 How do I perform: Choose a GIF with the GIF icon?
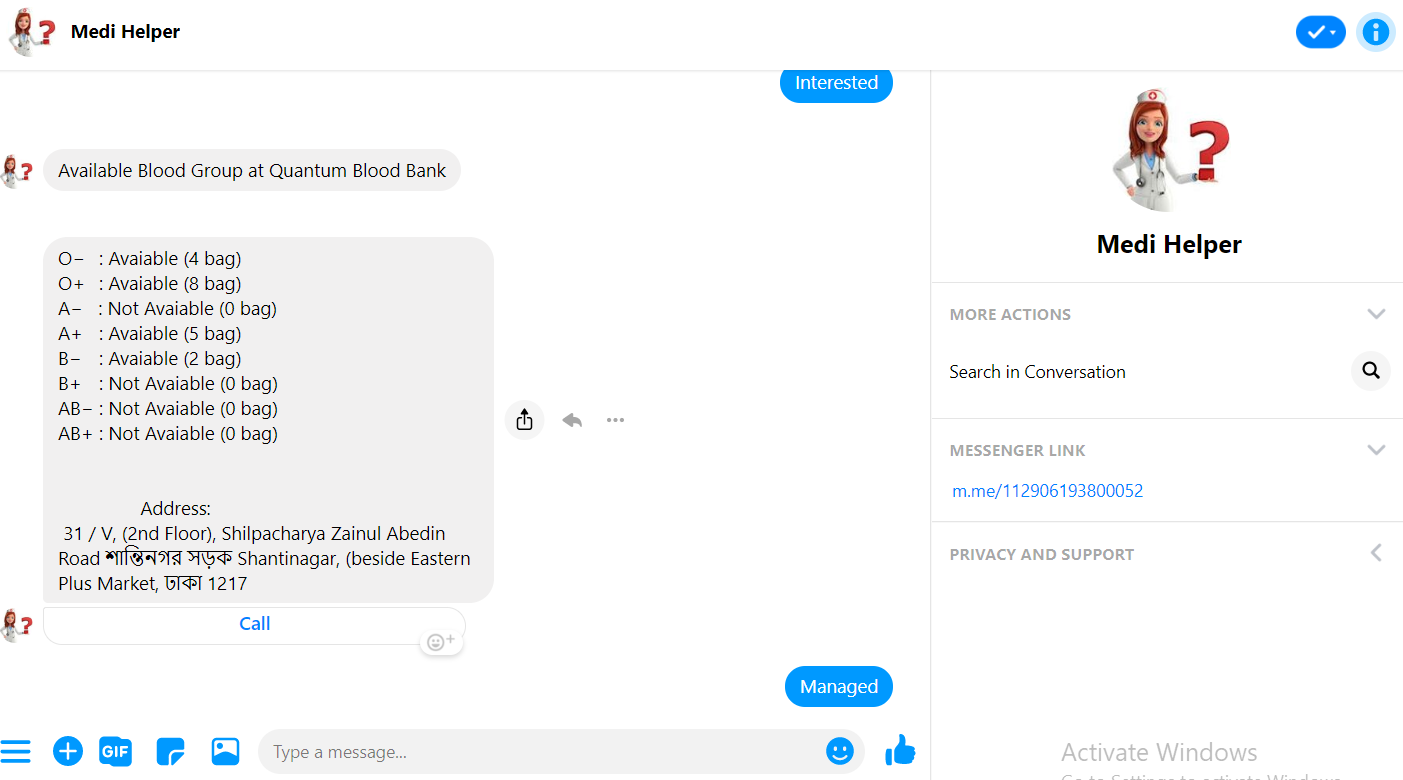[x=115, y=751]
